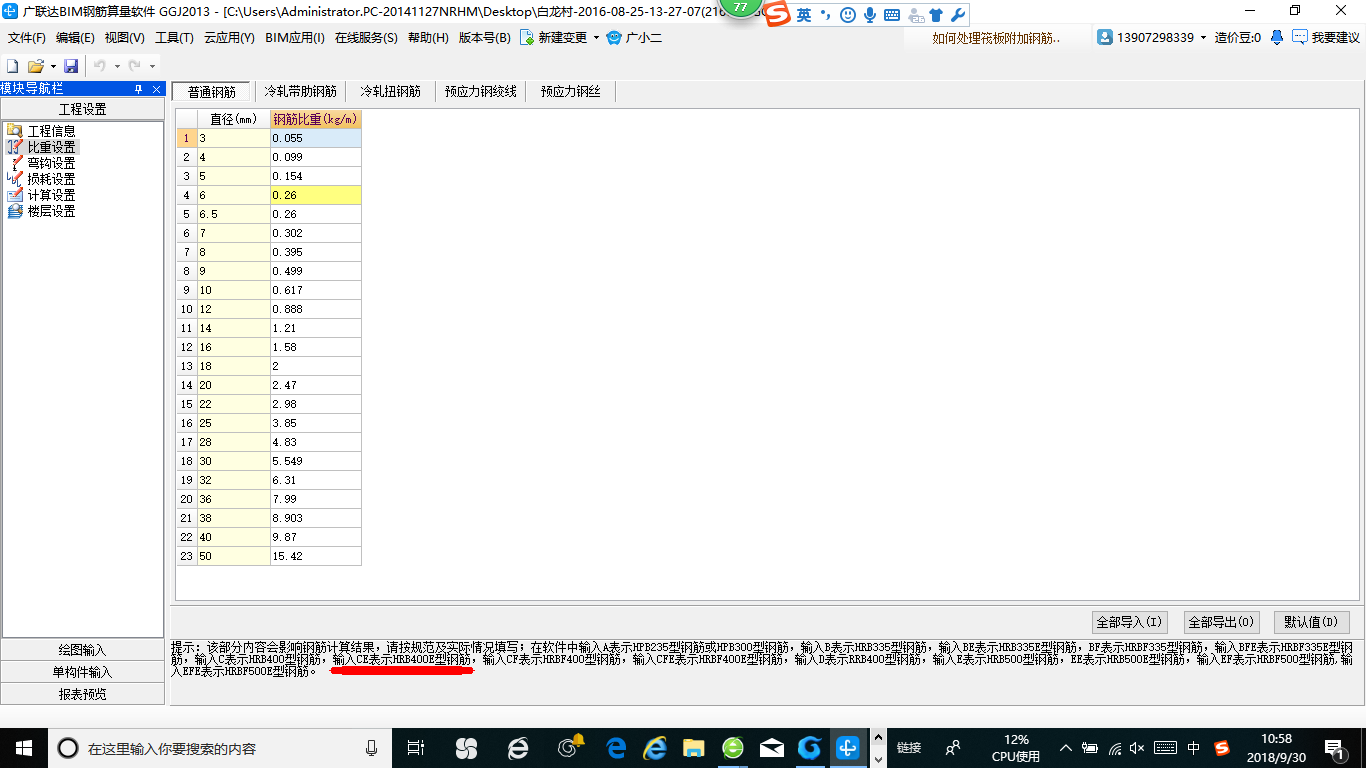Image resolution: width=1366 pixels, height=768 pixels.
Task: Close the 模块导航栏 panel
Action: pos(156,89)
